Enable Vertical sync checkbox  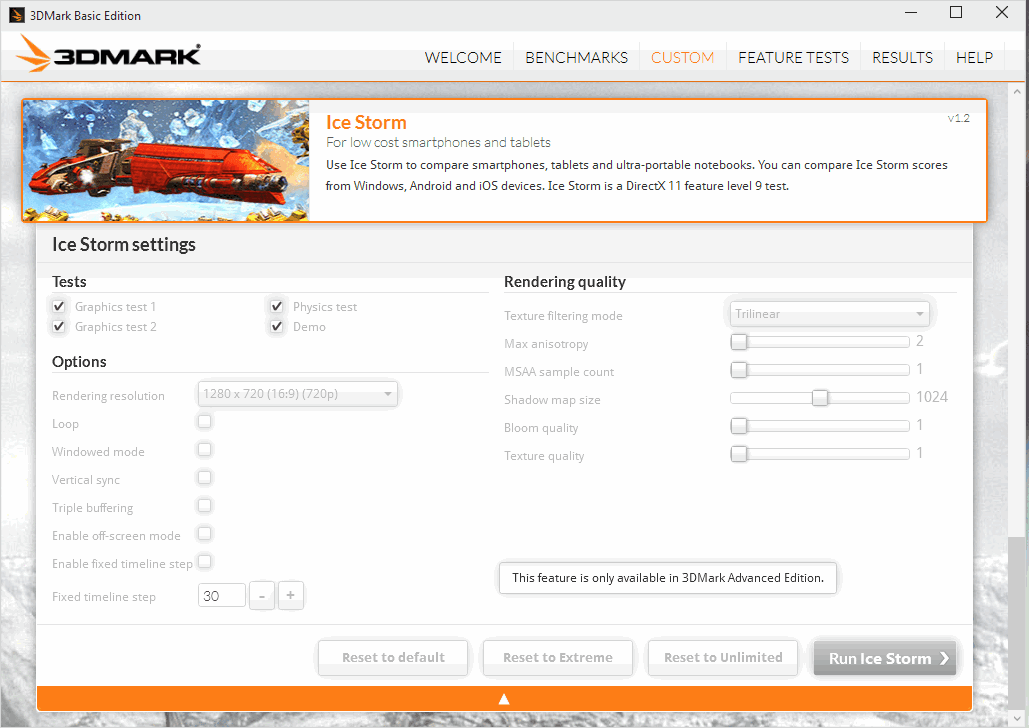click(x=205, y=477)
